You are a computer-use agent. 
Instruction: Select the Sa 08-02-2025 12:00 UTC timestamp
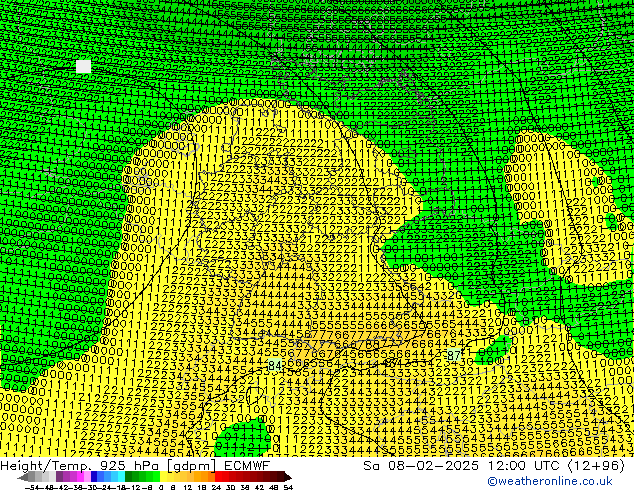pos(494,466)
